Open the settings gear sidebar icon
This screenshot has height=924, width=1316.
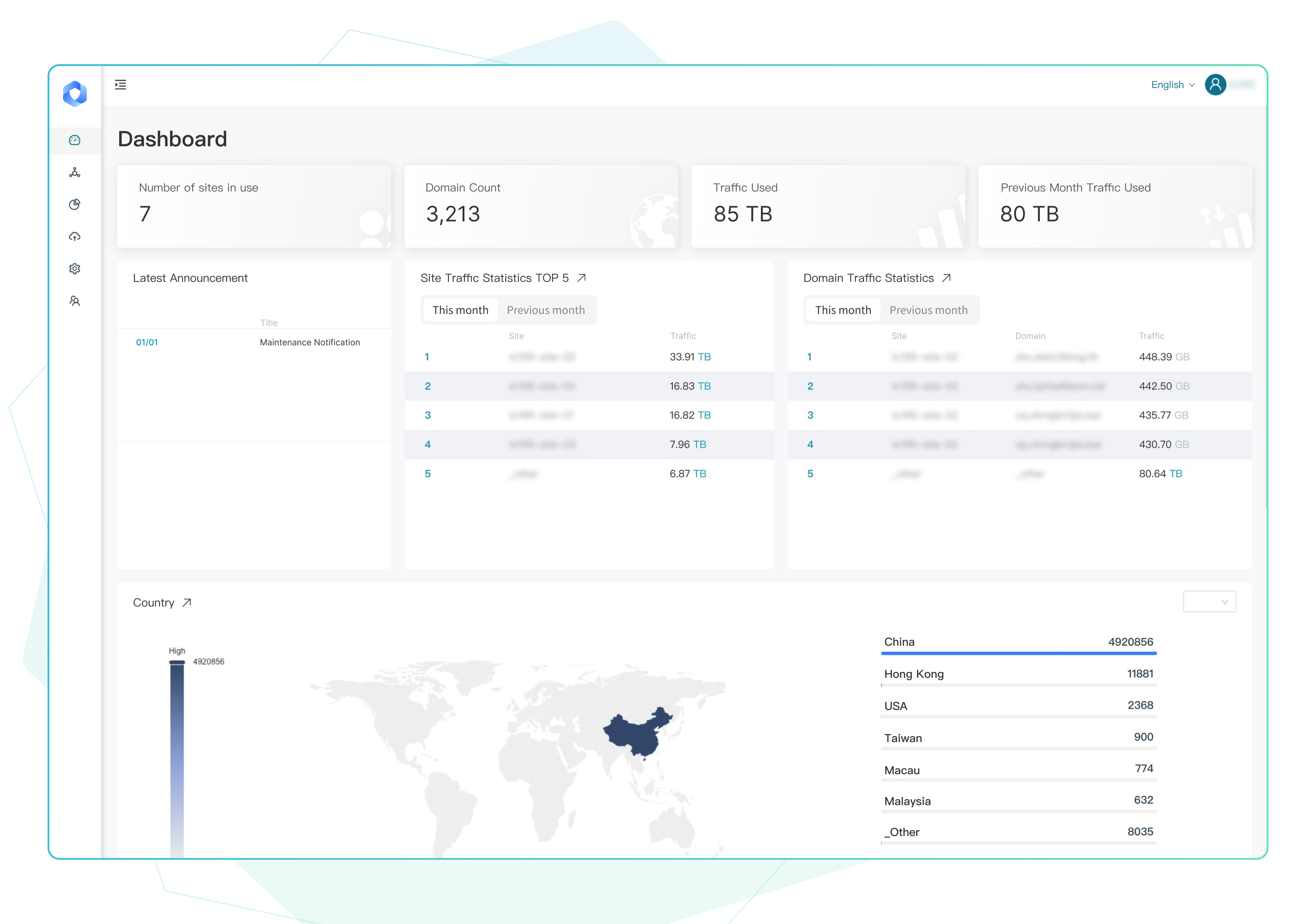tap(74, 269)
